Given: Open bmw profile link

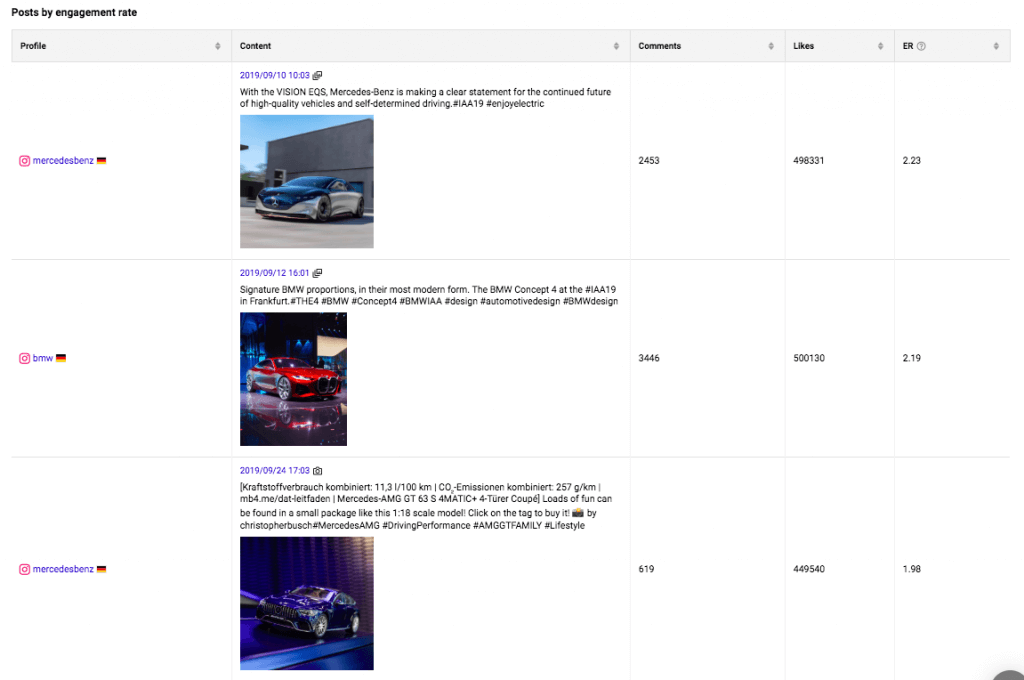Looking at the screenshot, I should [x=42, y=358].
